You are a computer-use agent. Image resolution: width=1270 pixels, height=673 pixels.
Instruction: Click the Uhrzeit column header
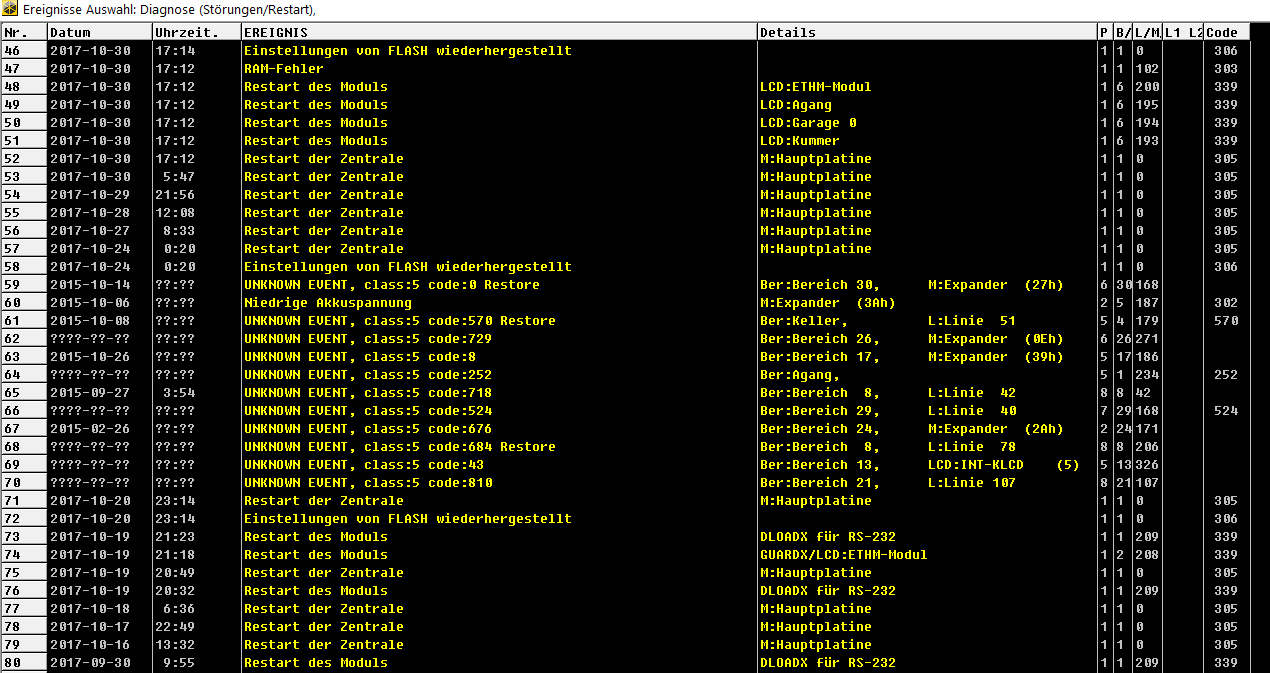click(x=195, y=32)
